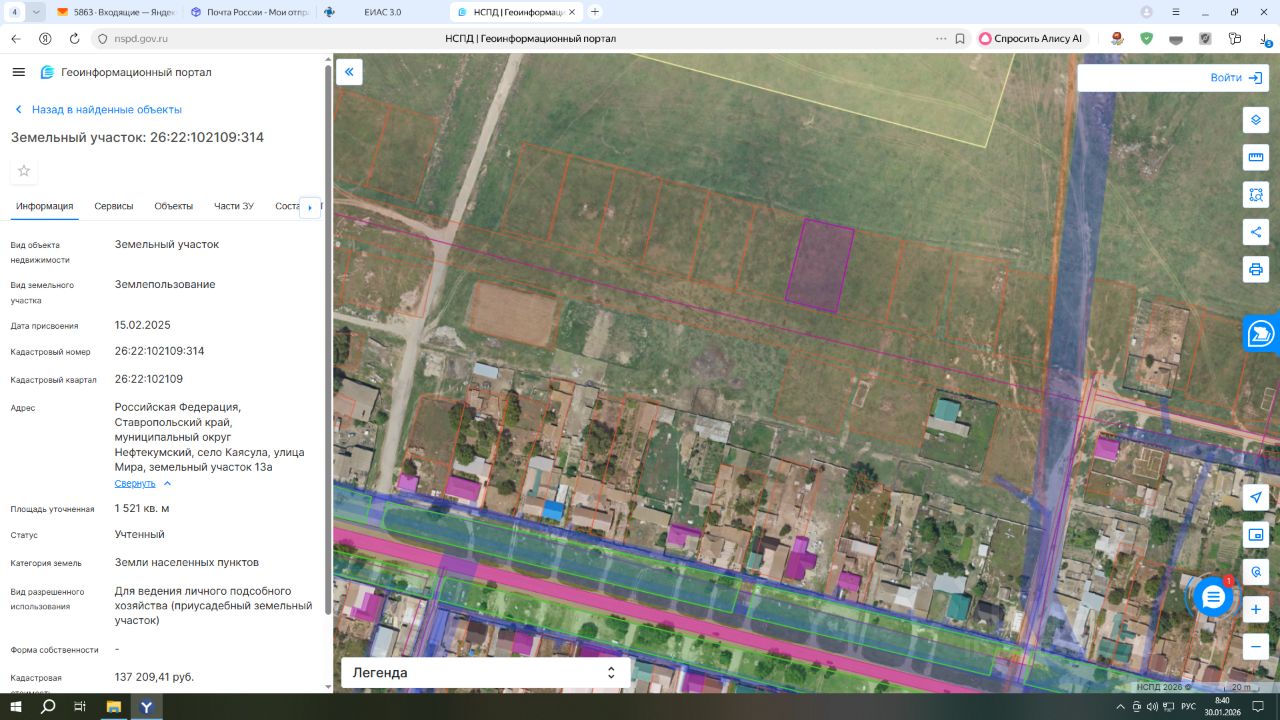This screenshot has width=1280, height=720.
Task: Open the tab group counter button
Action: tap(14, 12)
